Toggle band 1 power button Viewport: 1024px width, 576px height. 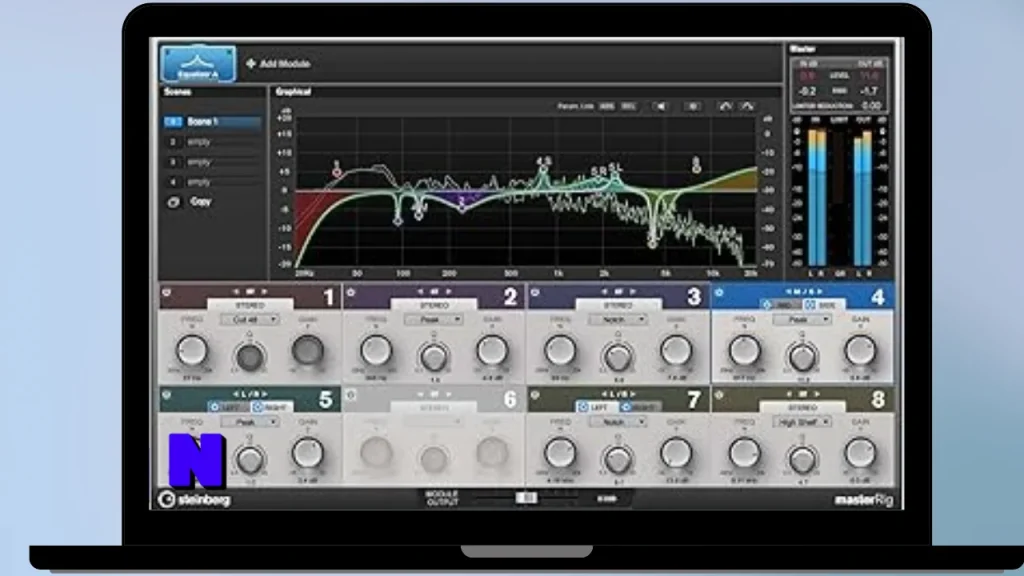pos(167,293)
